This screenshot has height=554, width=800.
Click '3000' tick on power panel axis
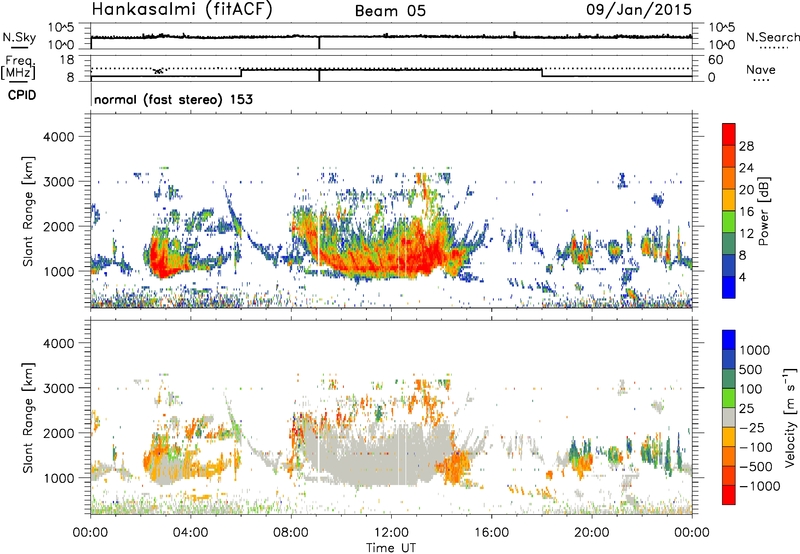[x=58, y=182]
